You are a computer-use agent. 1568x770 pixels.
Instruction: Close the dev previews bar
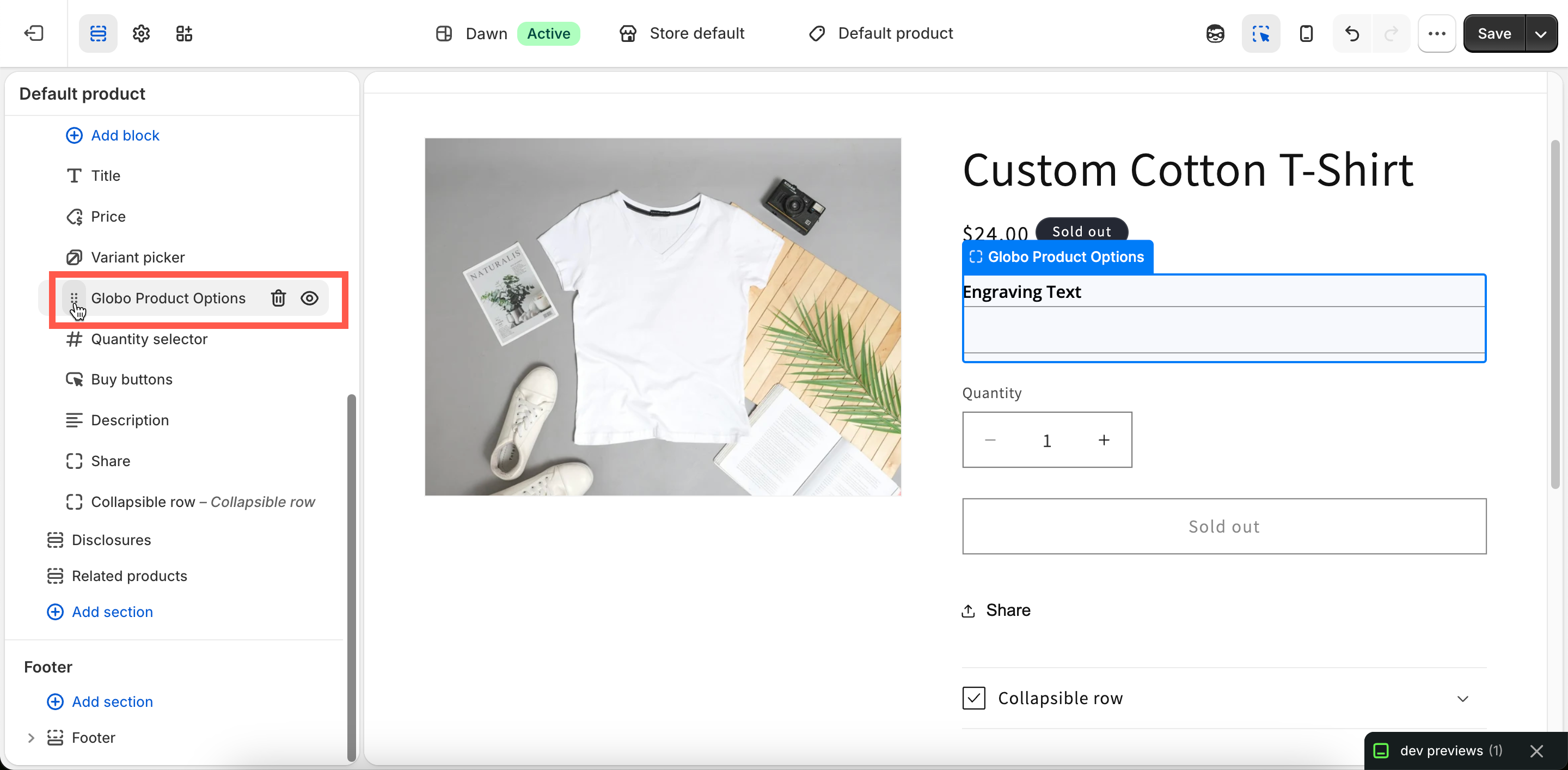(x=1536, y=751)
